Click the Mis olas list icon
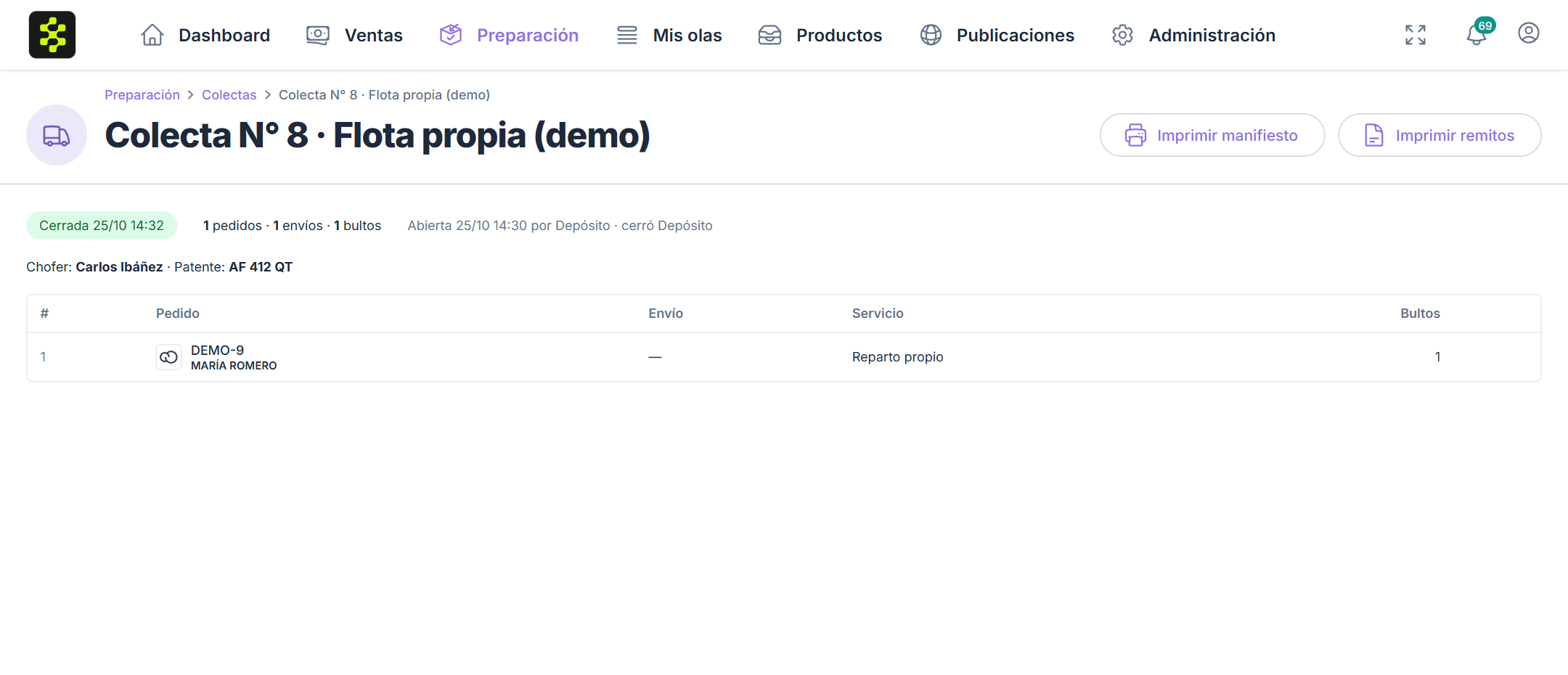The width and height of the screenshot is (1568, 675). pos(627,35)
